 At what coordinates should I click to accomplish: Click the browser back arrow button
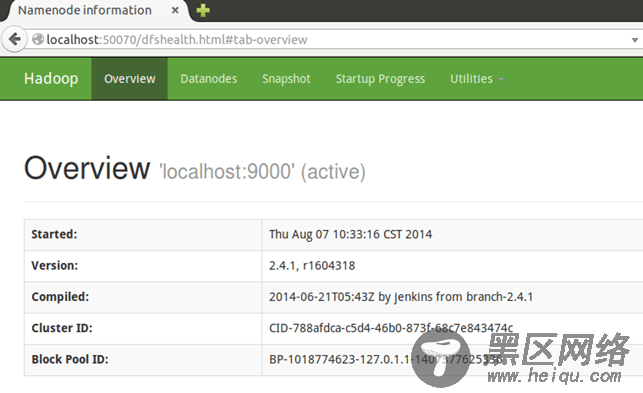(14, 39)
